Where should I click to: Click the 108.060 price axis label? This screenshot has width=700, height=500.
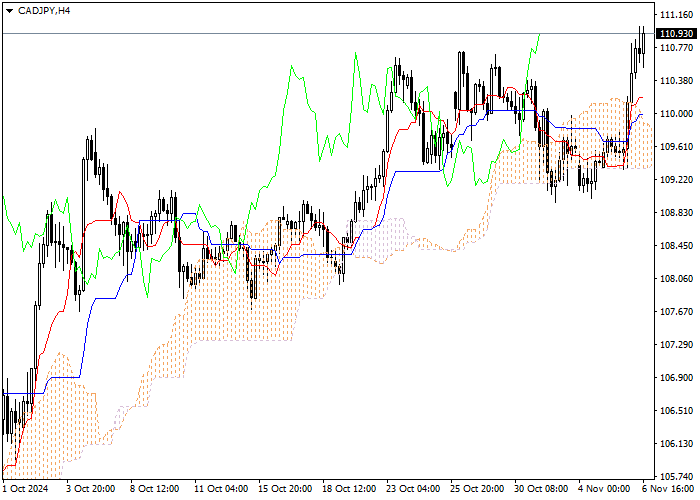[x=676, y=279]
